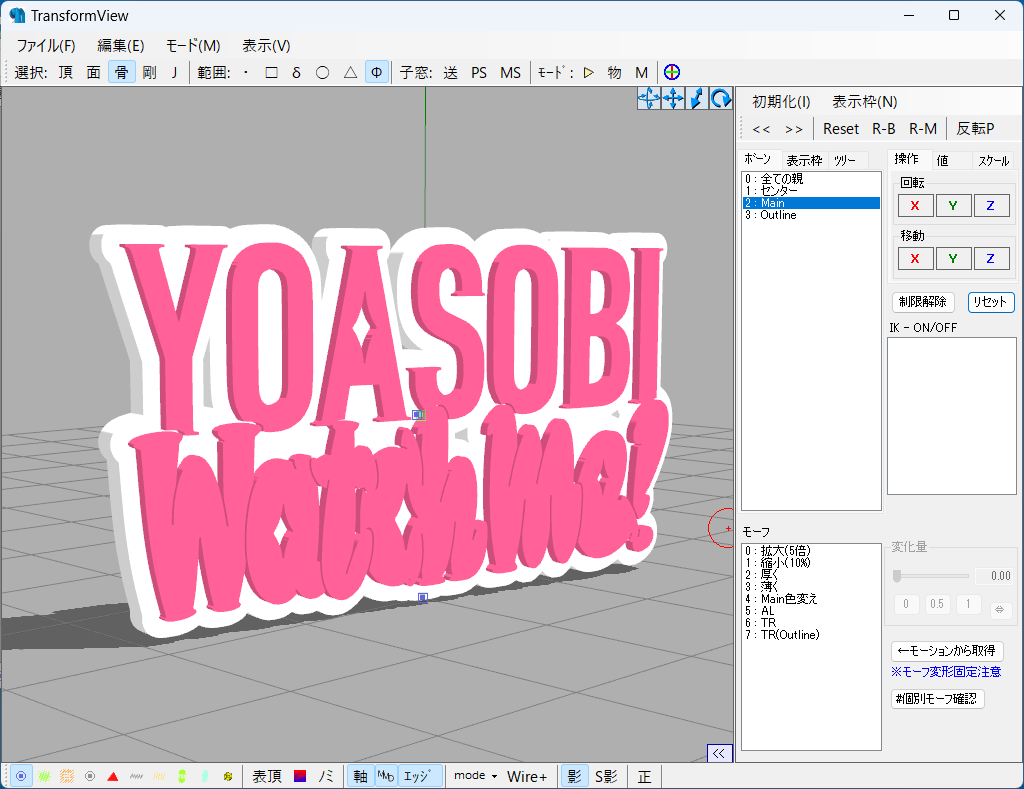The width and height of the screenshot is (1024, 789).
Task: Select joint (J) selection mode
Action: pyautogui.click(x=174, y=72)
